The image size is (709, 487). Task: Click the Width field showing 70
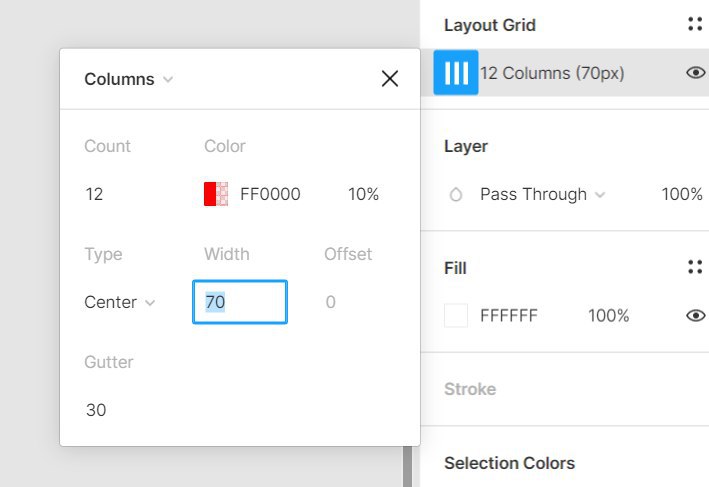coord(240,302)
